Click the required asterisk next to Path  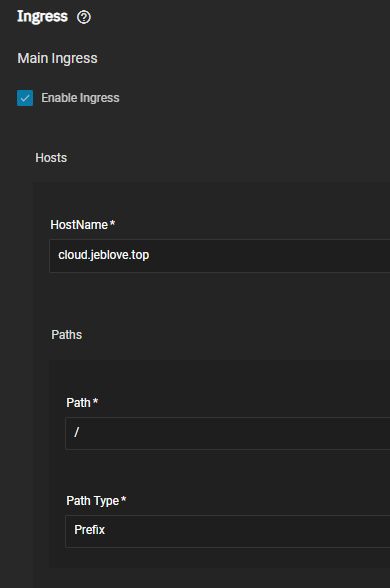coord(95,401)
